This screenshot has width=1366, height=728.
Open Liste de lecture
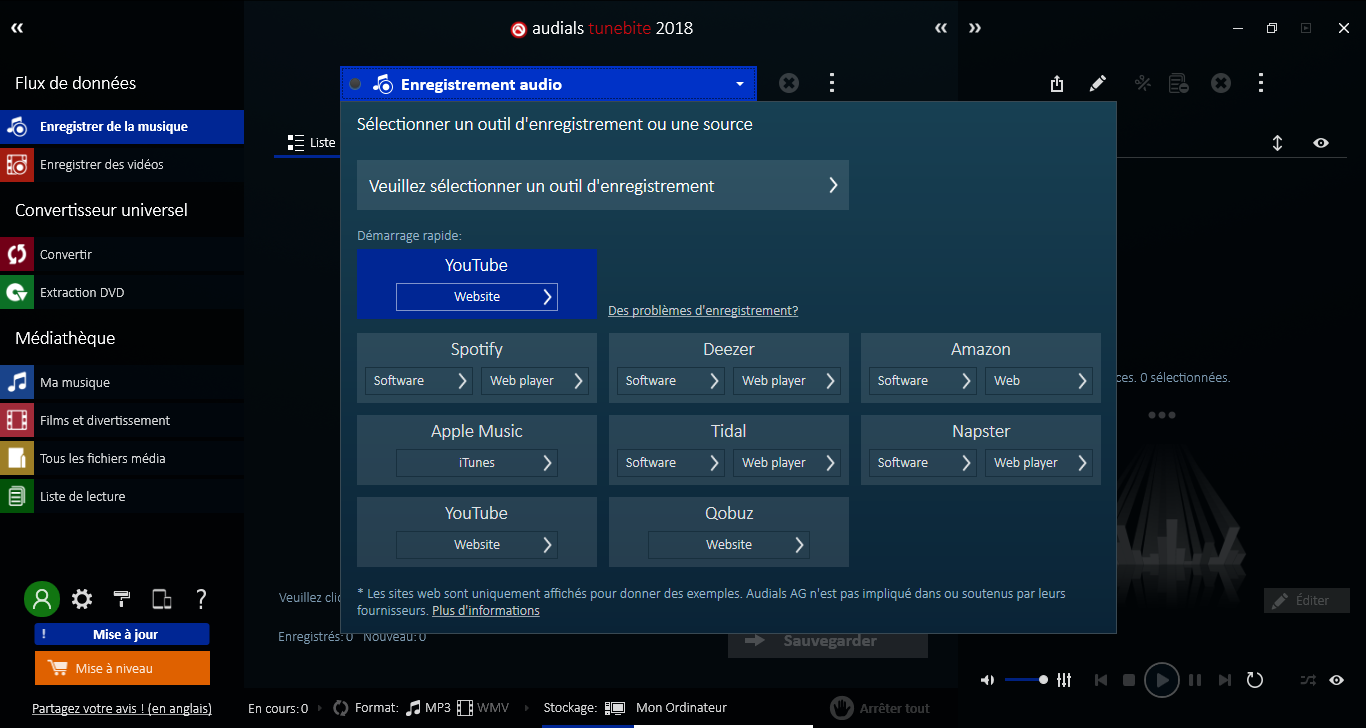click(122, 497)
